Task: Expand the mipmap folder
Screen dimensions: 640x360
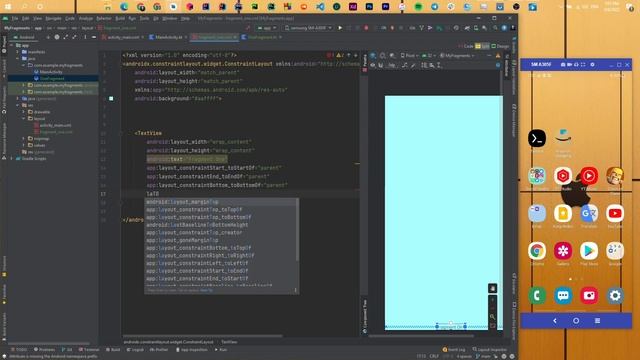Action: pyautogui.click(x=24, y=139)
